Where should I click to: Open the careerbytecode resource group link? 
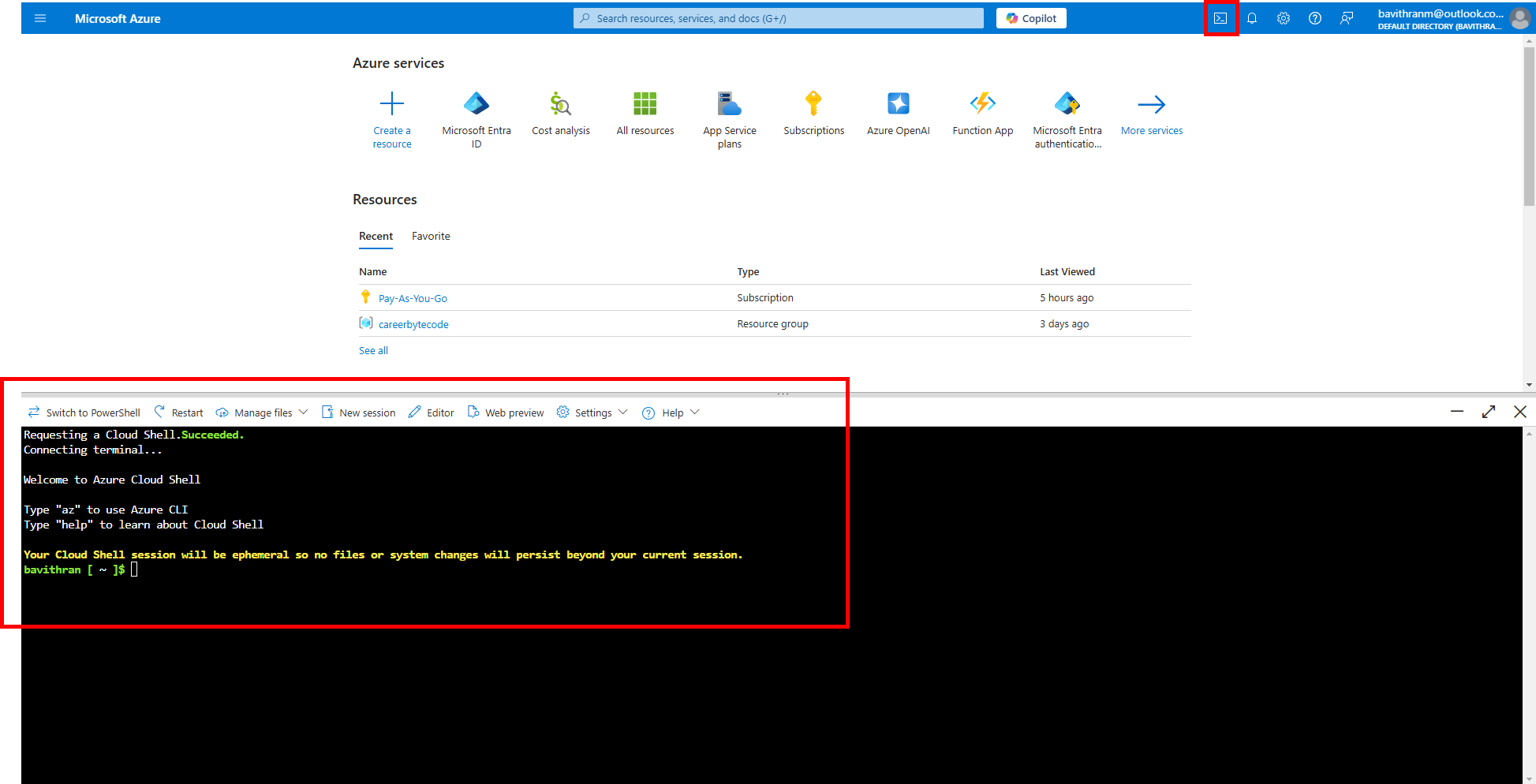(413, 324)
